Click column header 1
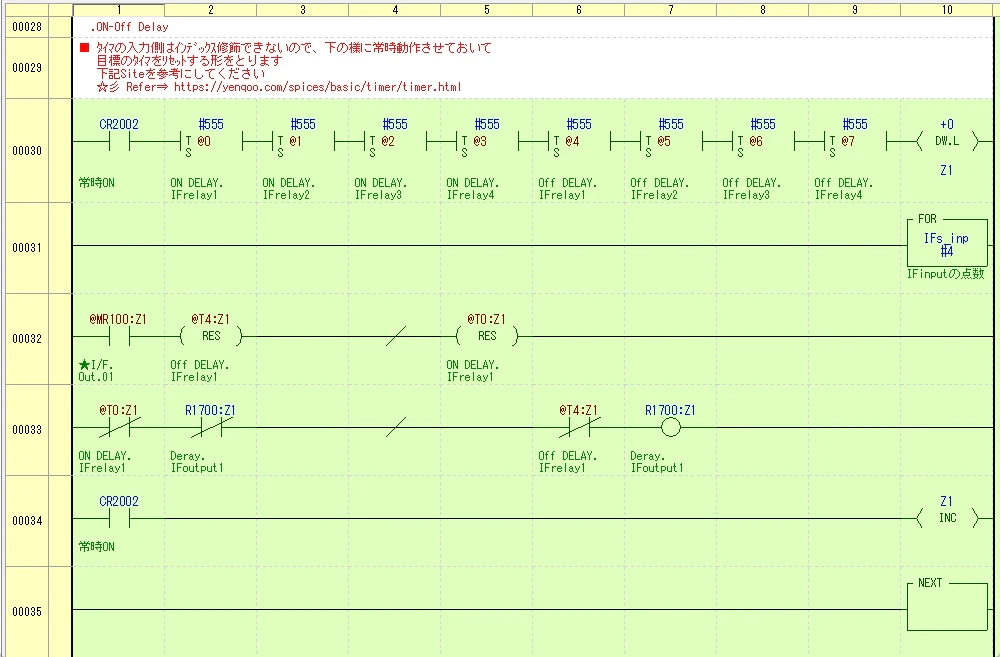 click(119, 10)
